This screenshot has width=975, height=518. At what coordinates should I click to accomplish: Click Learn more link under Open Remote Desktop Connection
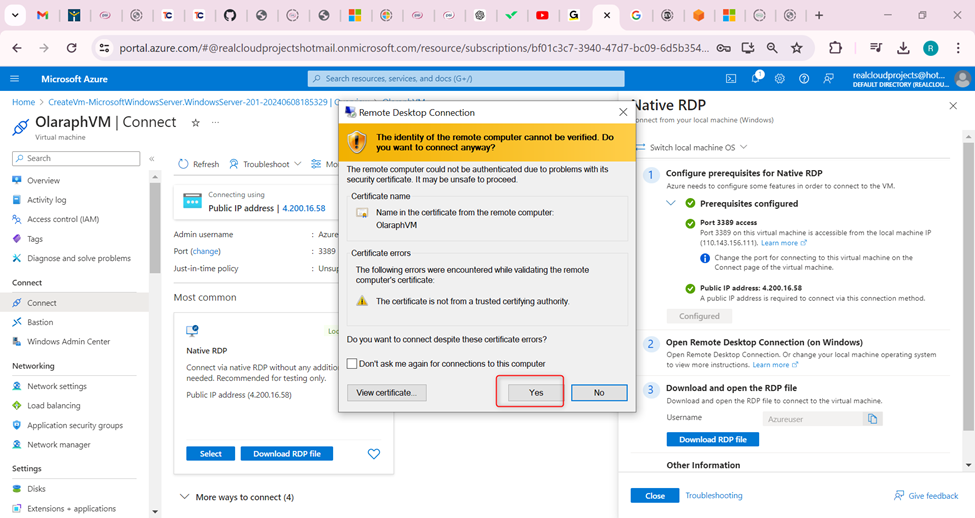(775, 365)
